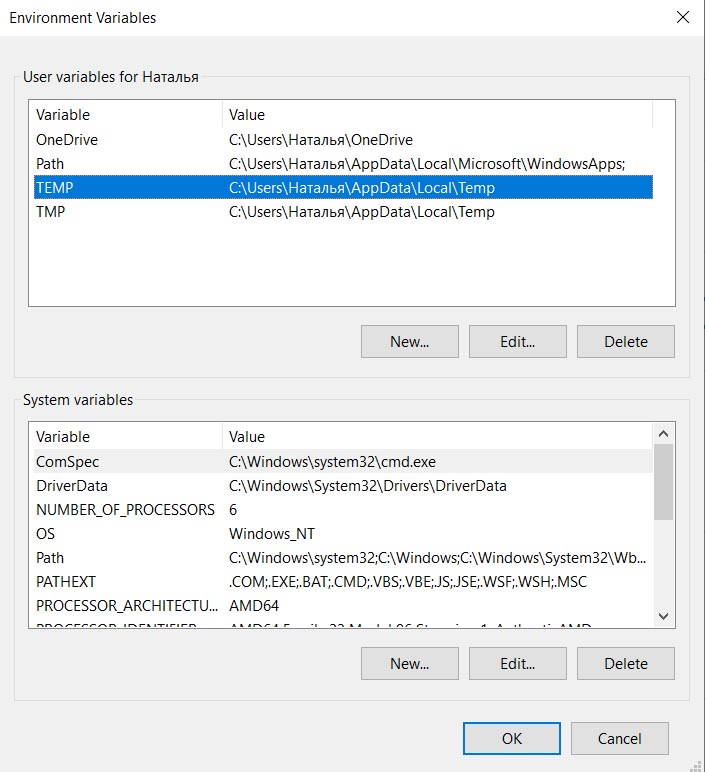Select the TMP user variable

point(51,212)
